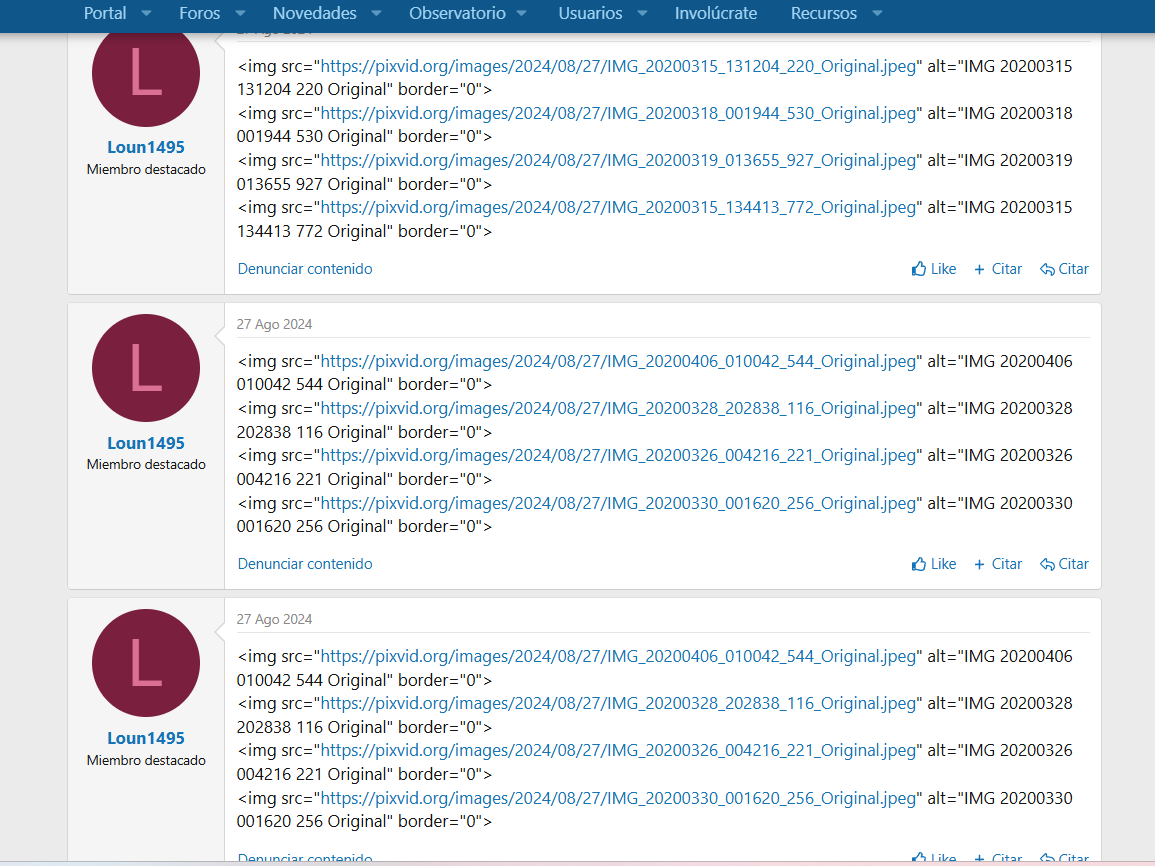Click the L avatar of the top post

(x=146, y=73)
